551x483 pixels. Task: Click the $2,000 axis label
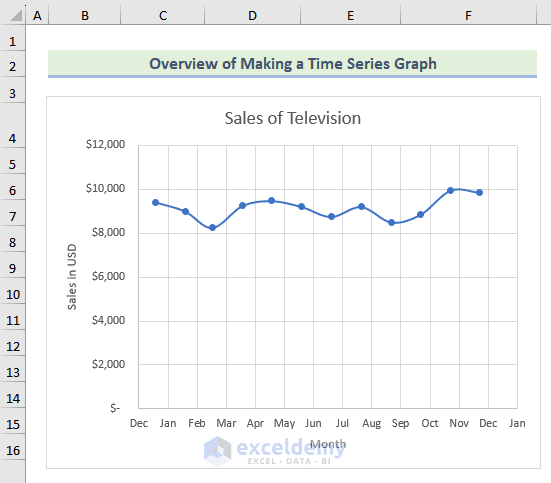point(108,364)
